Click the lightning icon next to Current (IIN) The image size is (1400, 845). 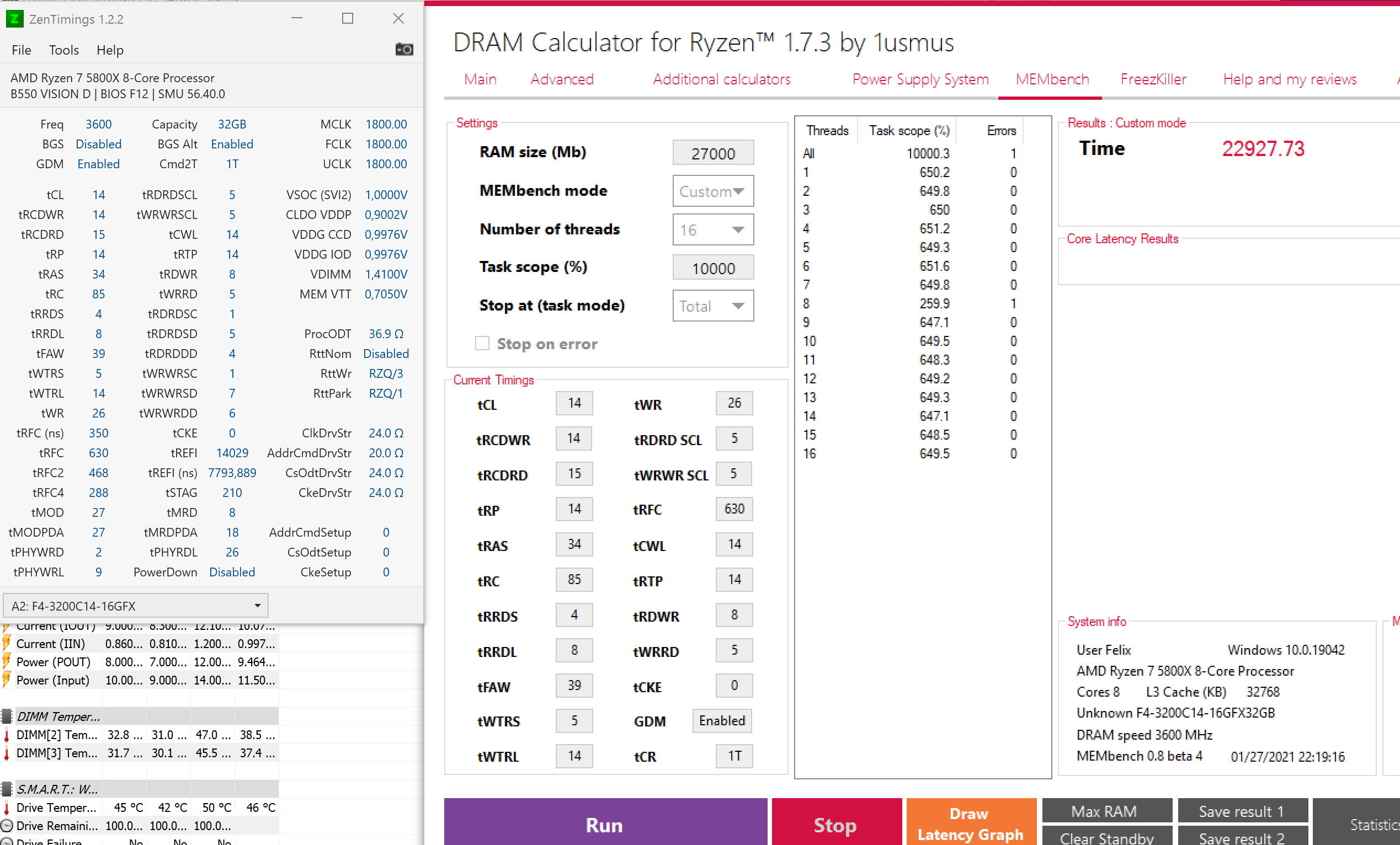(6, 644)
